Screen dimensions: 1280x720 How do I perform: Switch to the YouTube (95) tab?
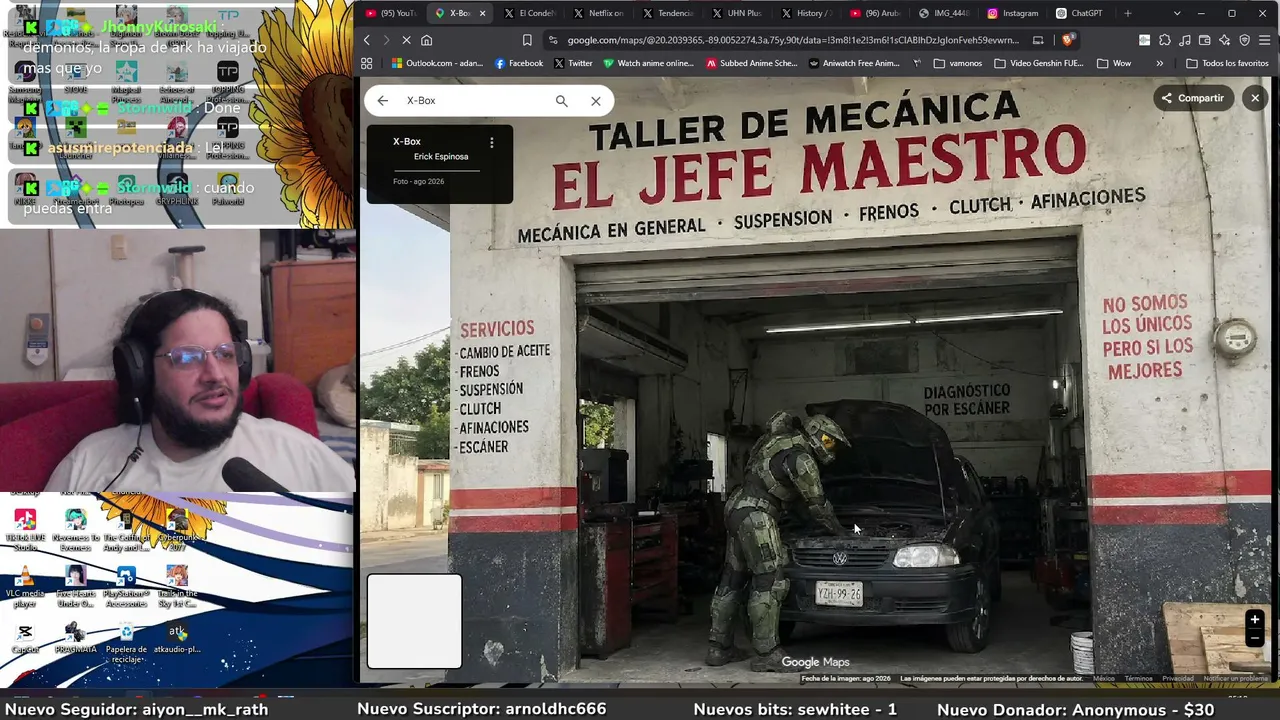[391, 13]
